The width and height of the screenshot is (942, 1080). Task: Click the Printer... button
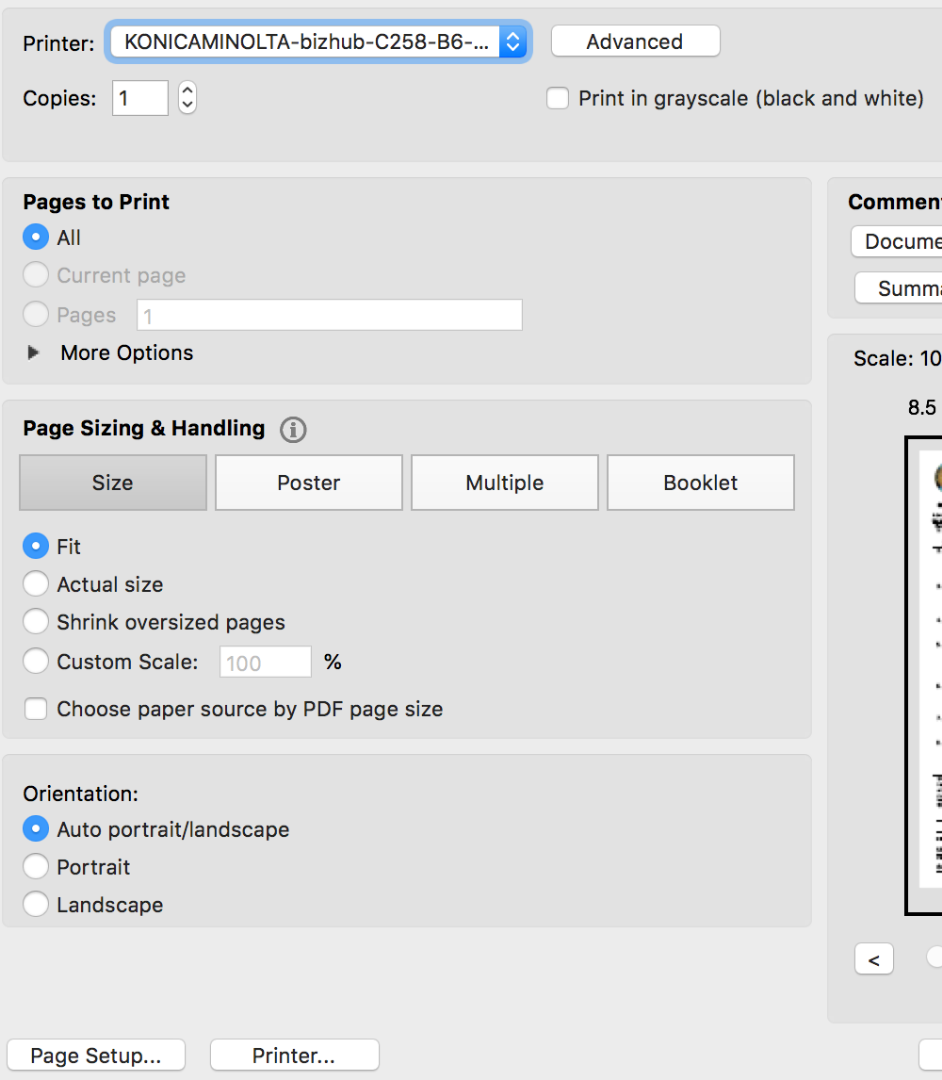click(294, 1056)
